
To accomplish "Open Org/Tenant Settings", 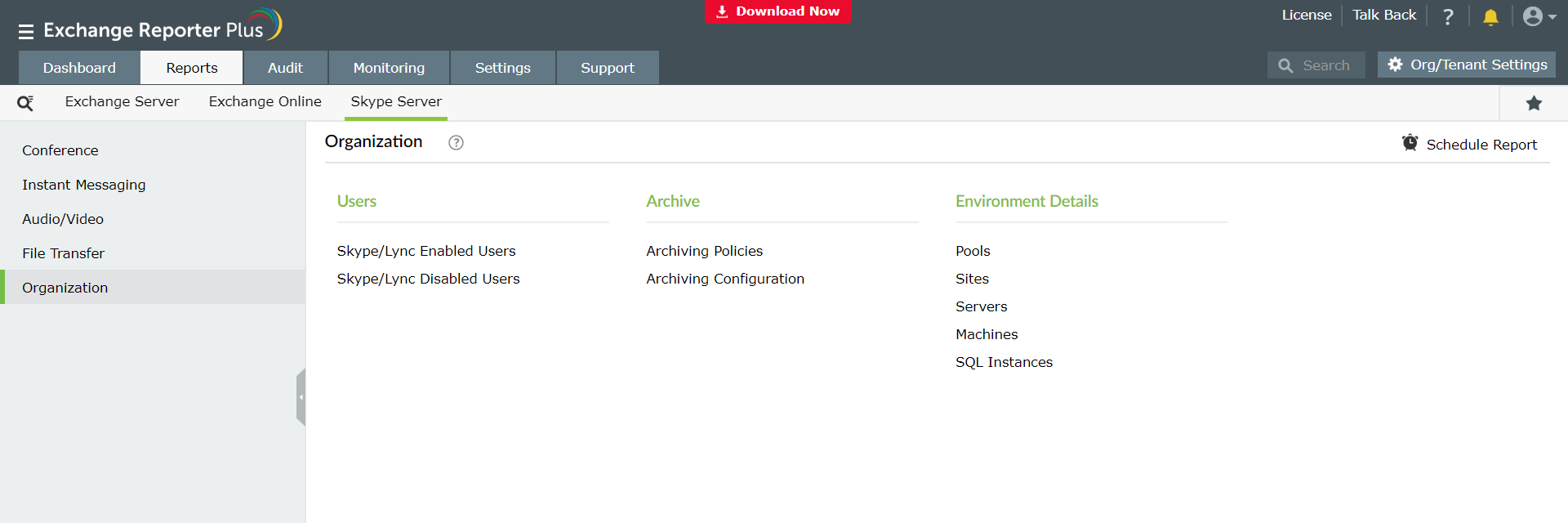I will tap(1467, 65).
